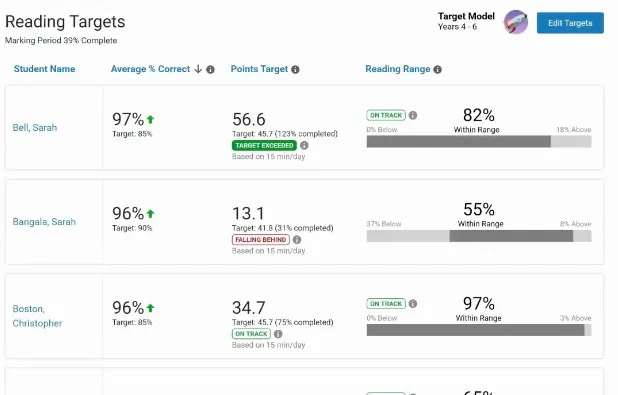Click info icon by Christopher Boston's reading range On Track
Screen dimensions: 618x395
[413, 304]
